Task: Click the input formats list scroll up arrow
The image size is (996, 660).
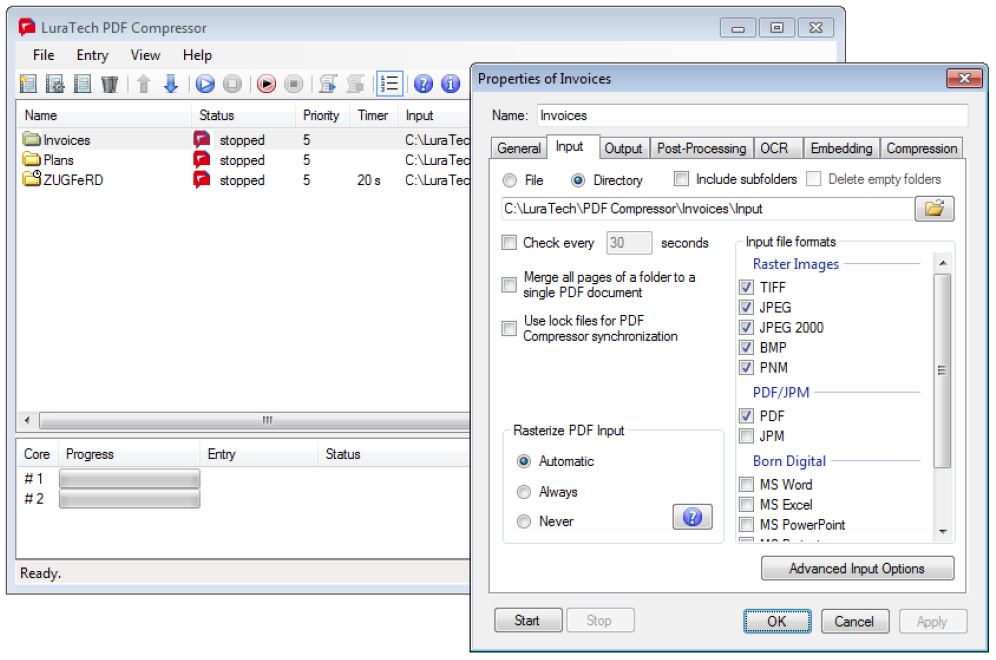Action: [x=943, y=263]
